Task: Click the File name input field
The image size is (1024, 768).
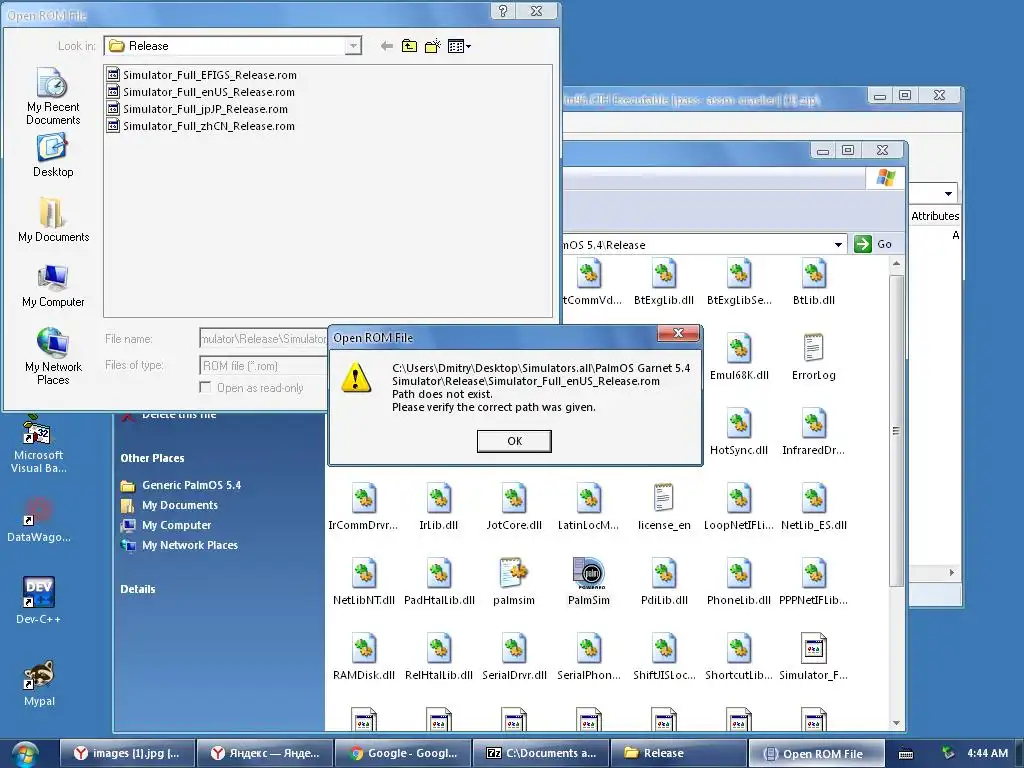Action: 263,338
